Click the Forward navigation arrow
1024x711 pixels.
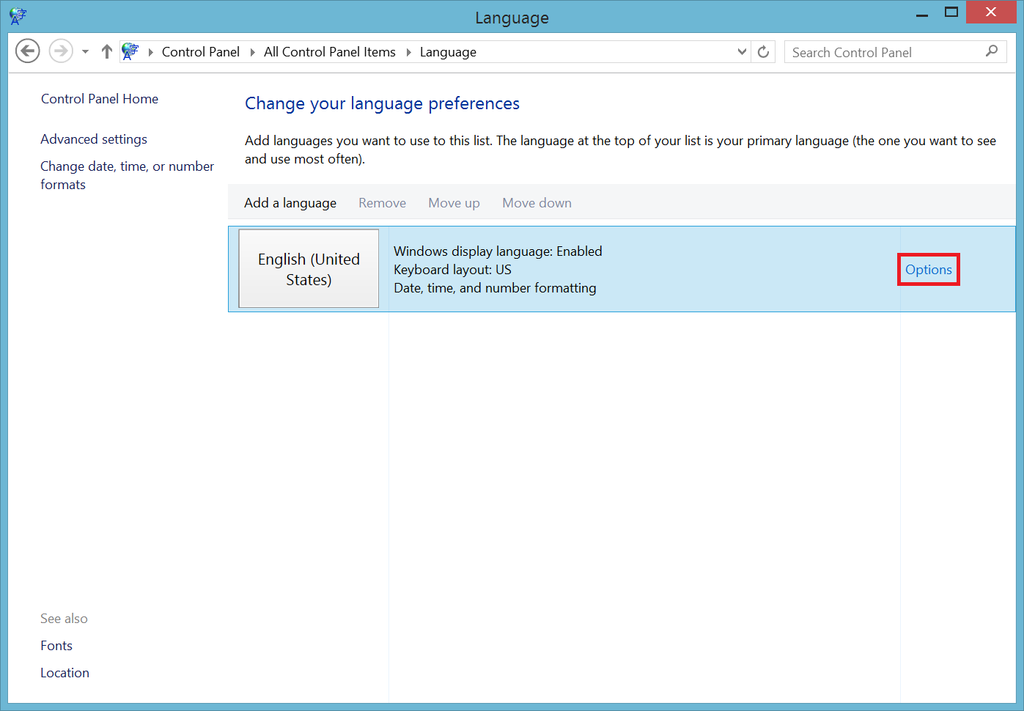pos(58,50)
